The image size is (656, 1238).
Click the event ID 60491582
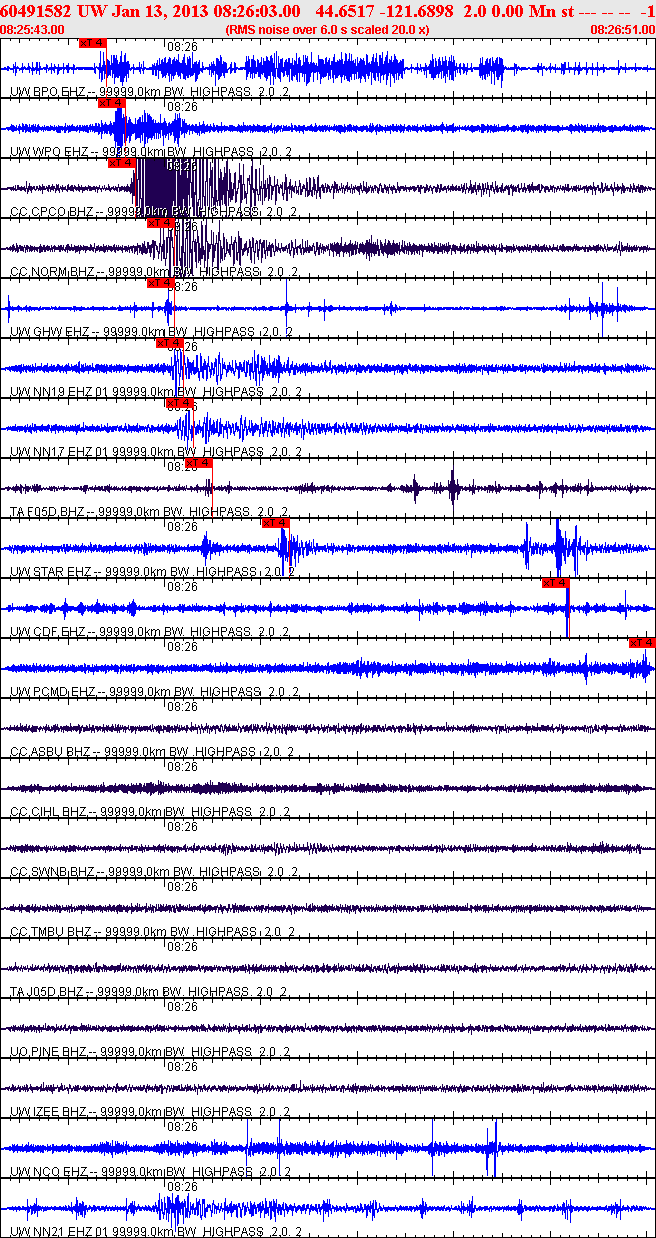click(x=34, y=11)
